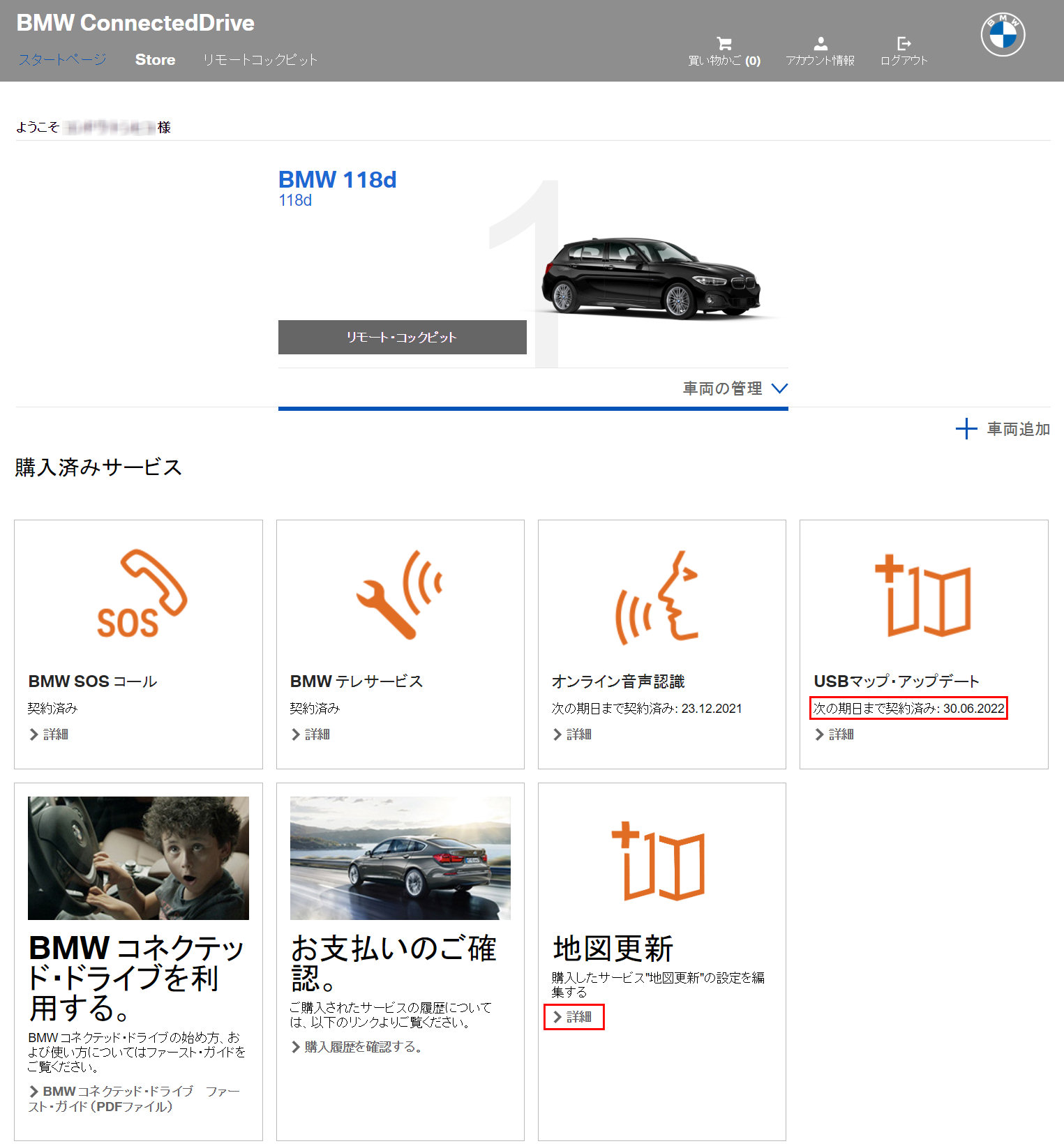Screen dimensions: 1064x1146
Task: Click 契約済み under BMW テレサービス
Action: pos(315,709)
